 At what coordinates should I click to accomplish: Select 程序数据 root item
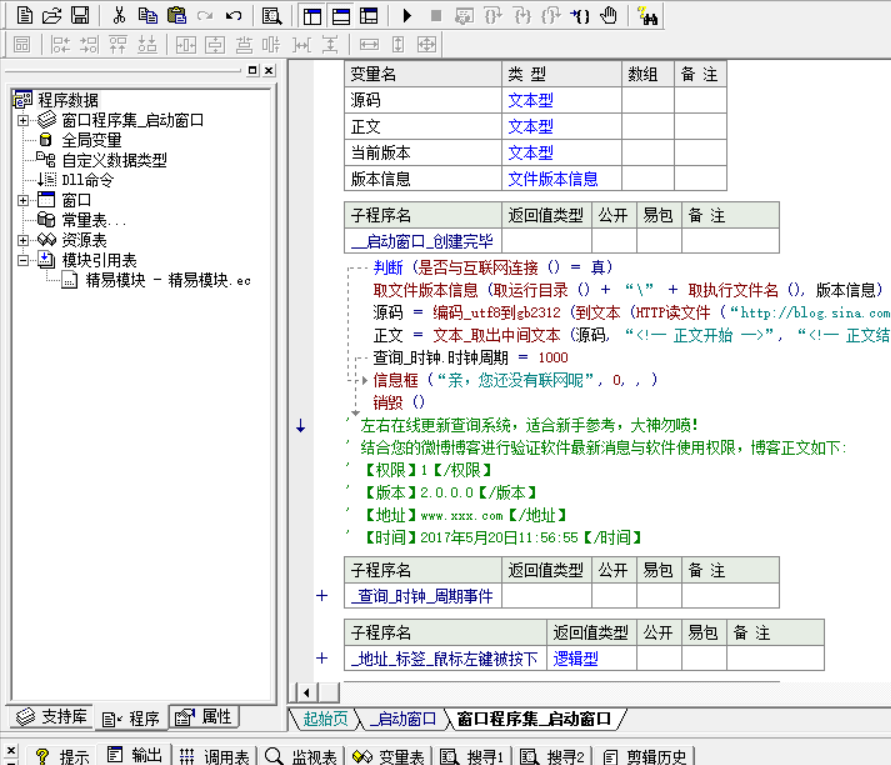tap(68, 100)
